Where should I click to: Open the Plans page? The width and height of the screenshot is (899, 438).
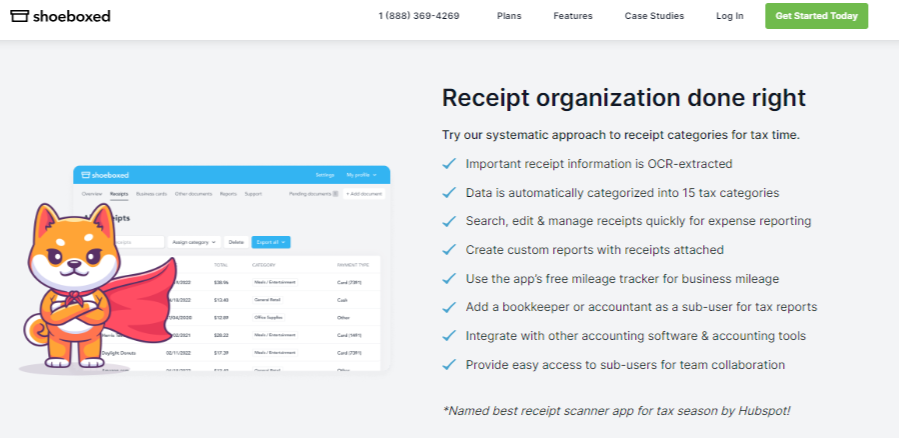[509, 16]
